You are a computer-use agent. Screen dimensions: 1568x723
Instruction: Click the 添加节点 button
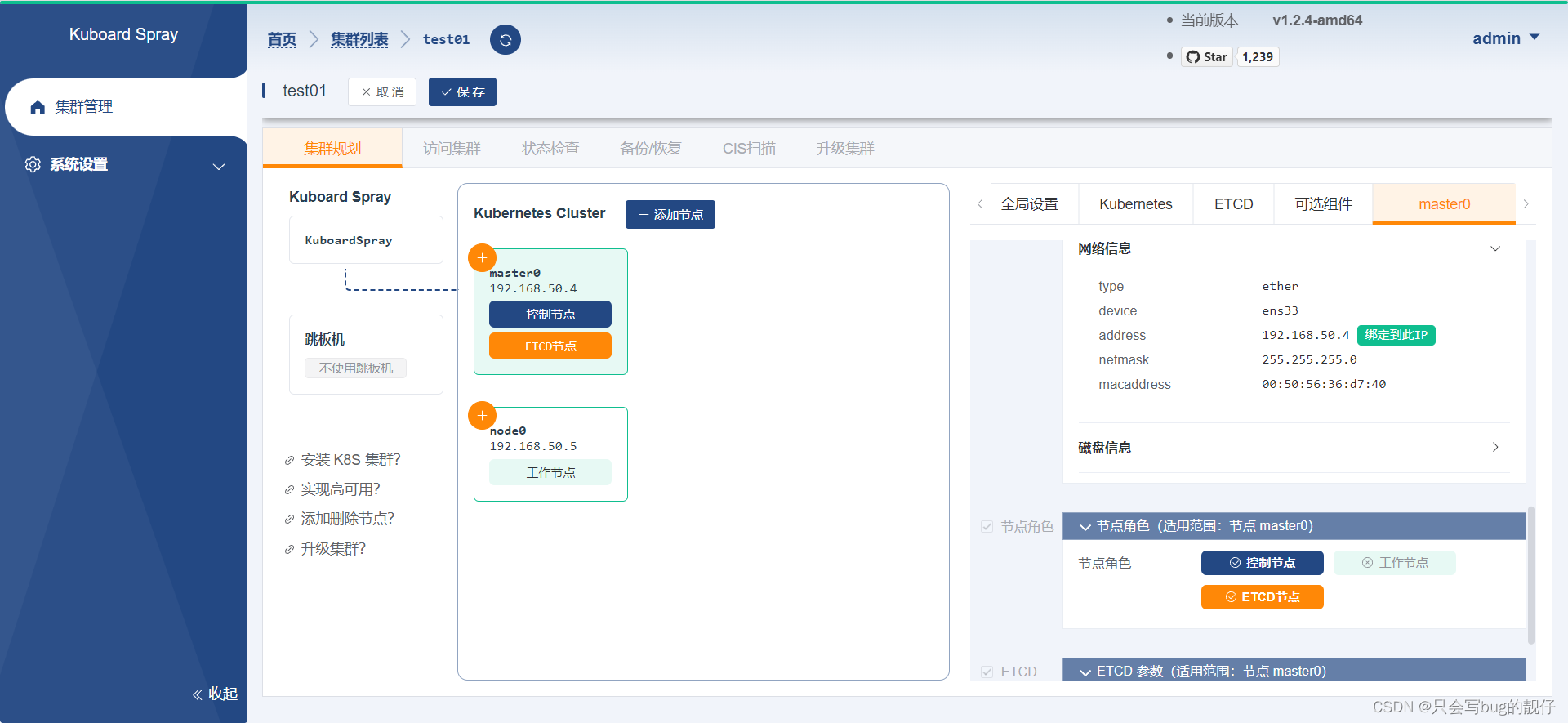click(x=670, y=215)
